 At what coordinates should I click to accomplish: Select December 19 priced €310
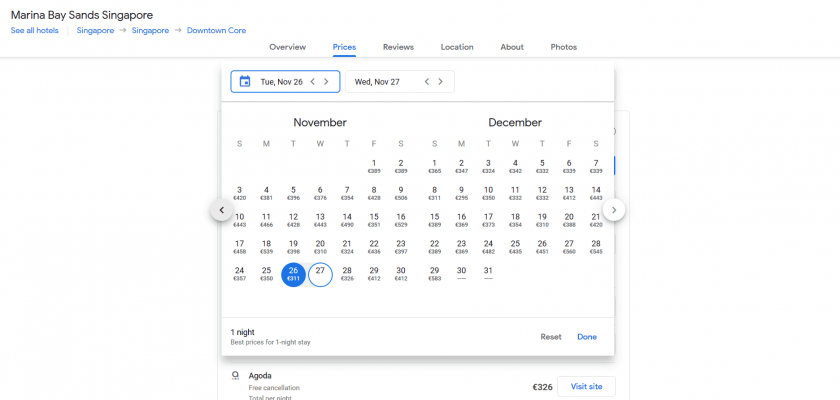tap(542, 220)
